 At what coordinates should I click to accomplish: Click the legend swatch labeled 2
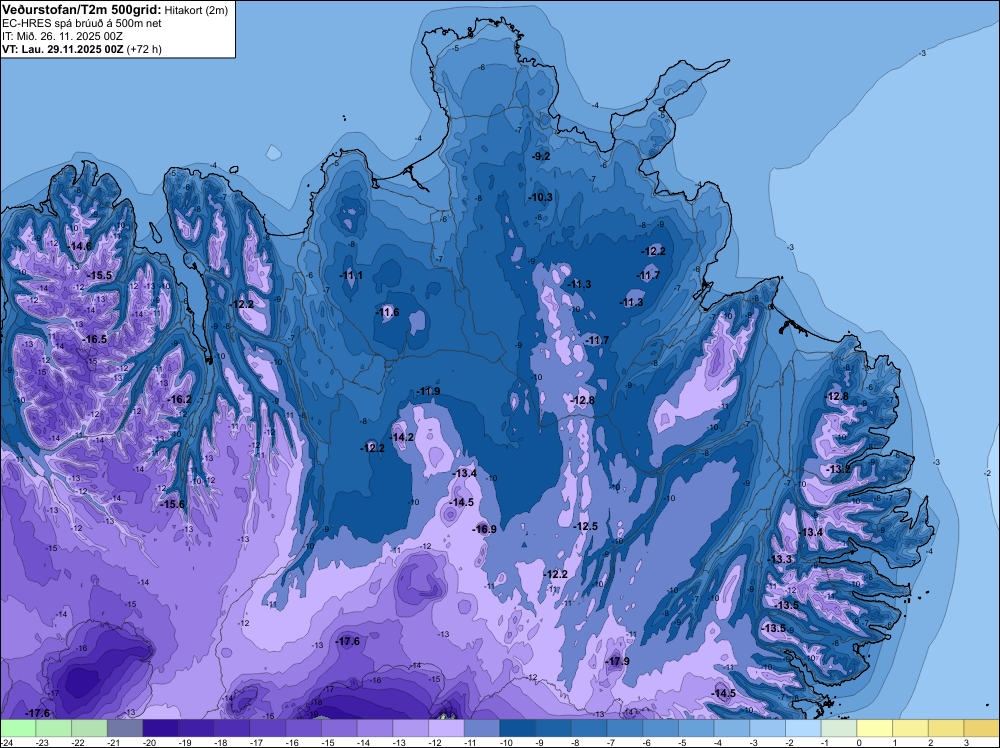tap(946, 728)
